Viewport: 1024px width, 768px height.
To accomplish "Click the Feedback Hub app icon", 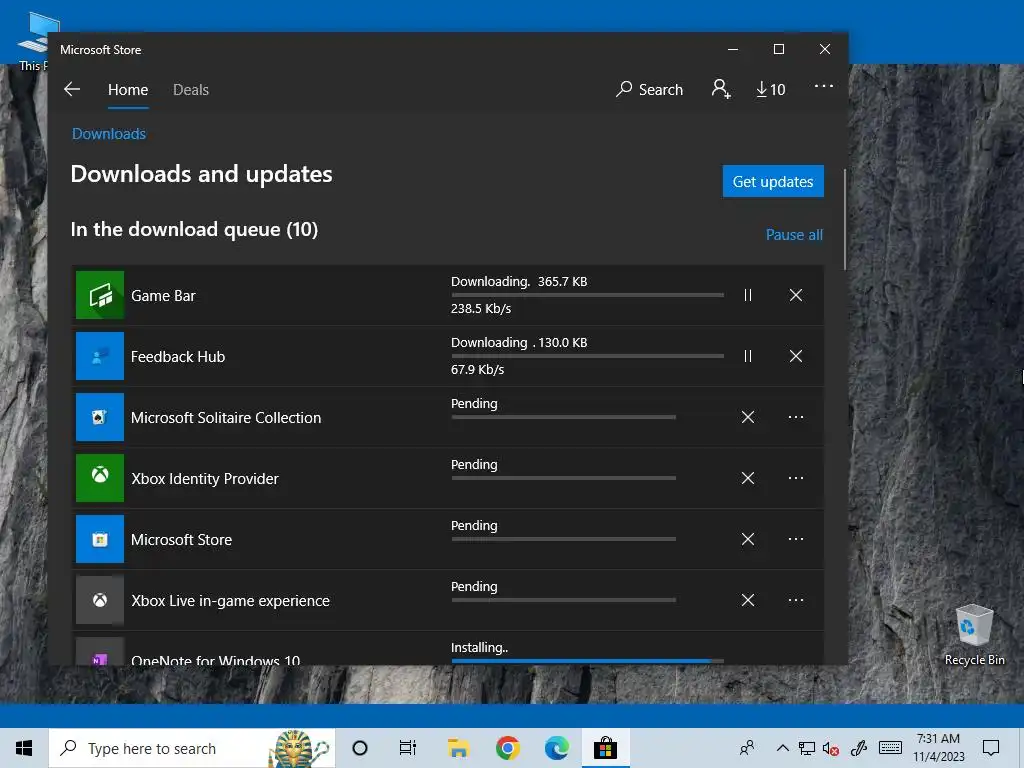I will [x=100, y=356].
